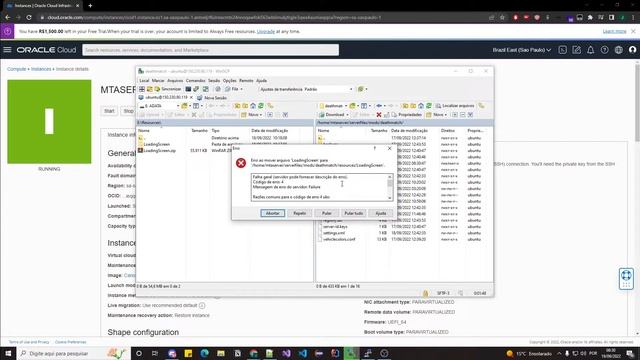Screen dimensions: 640x360
Task: Click the Sincronizar toolbar button
Action: (x=167, y=89)
